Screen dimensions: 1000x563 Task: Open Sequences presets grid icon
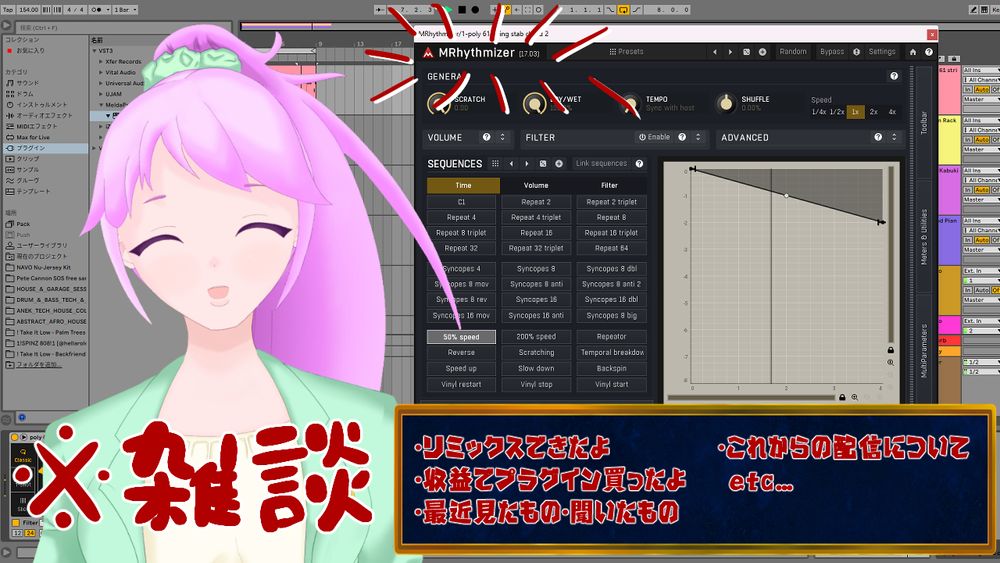pyautogui.click(x=495, y=164)
